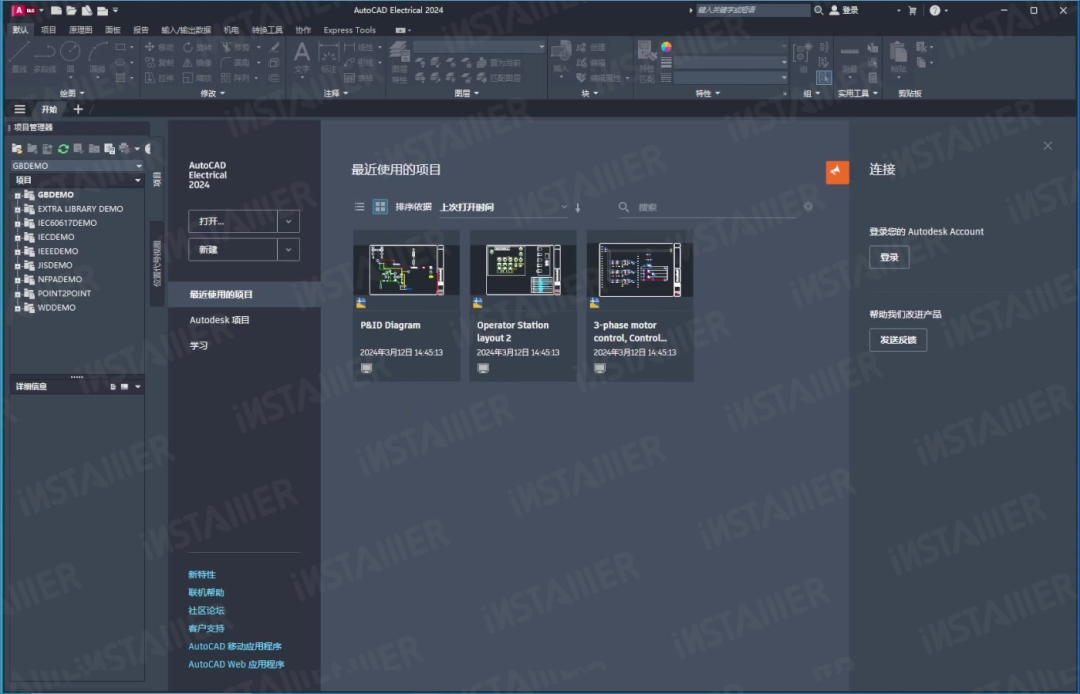
Task: Click the New file icon in quick access toolbar
Action: (x=56, y=10)
